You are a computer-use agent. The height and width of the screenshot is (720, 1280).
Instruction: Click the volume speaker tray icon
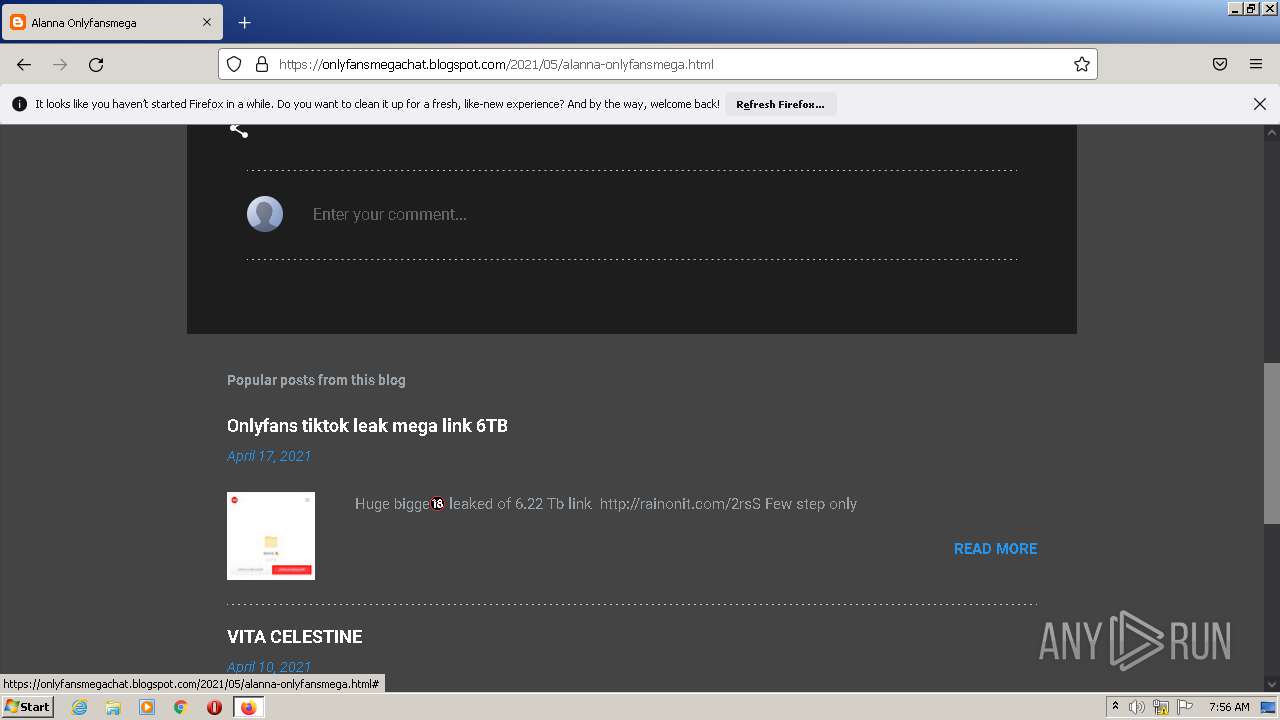pyautogui.click(x=1137, y=707)
